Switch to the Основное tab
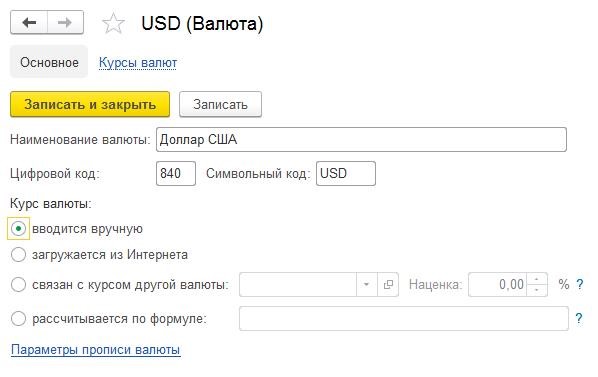Screen dimensions: 598x377 49,62
